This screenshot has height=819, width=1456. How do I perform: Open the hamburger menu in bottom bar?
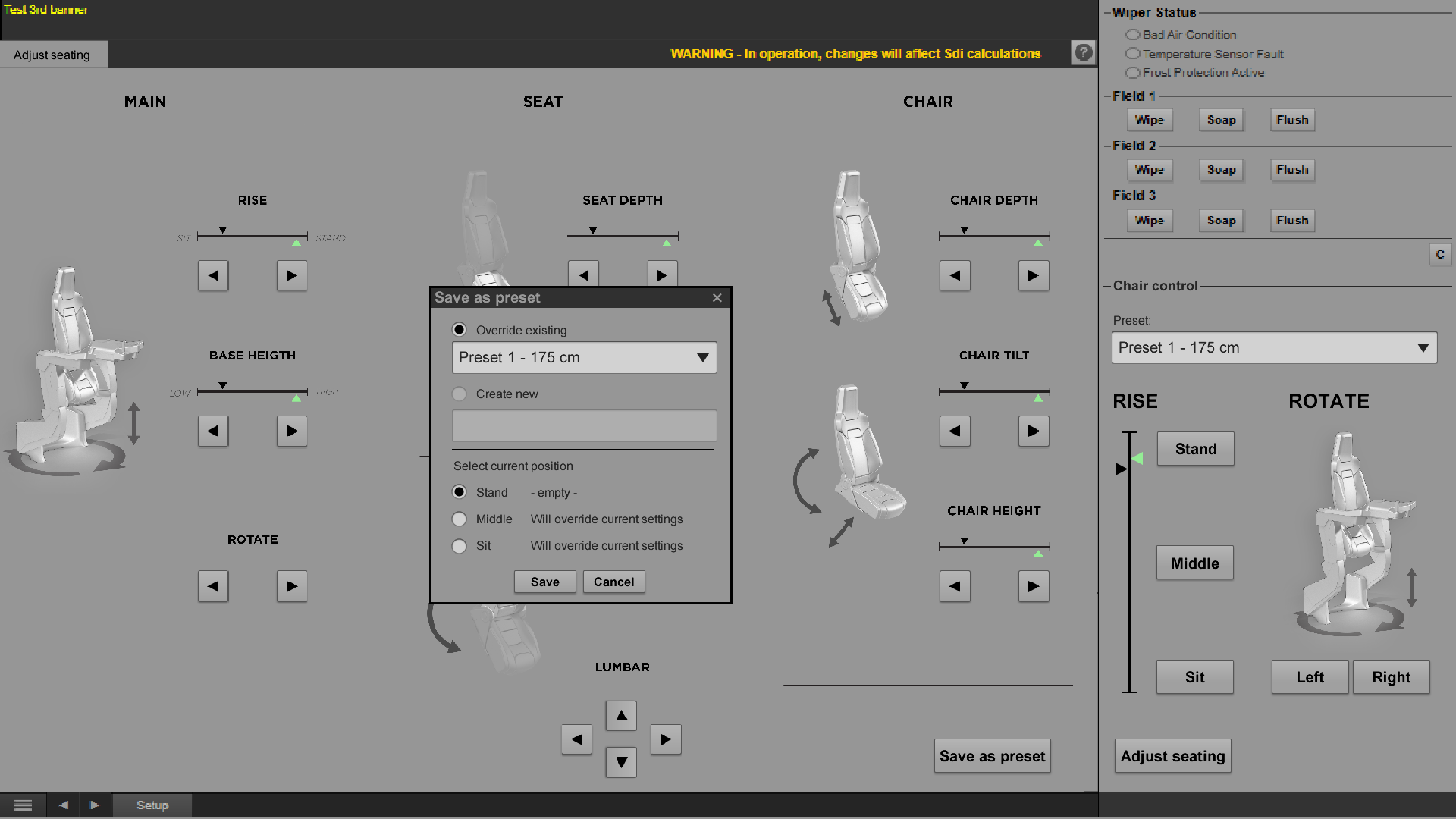[23, 805]
